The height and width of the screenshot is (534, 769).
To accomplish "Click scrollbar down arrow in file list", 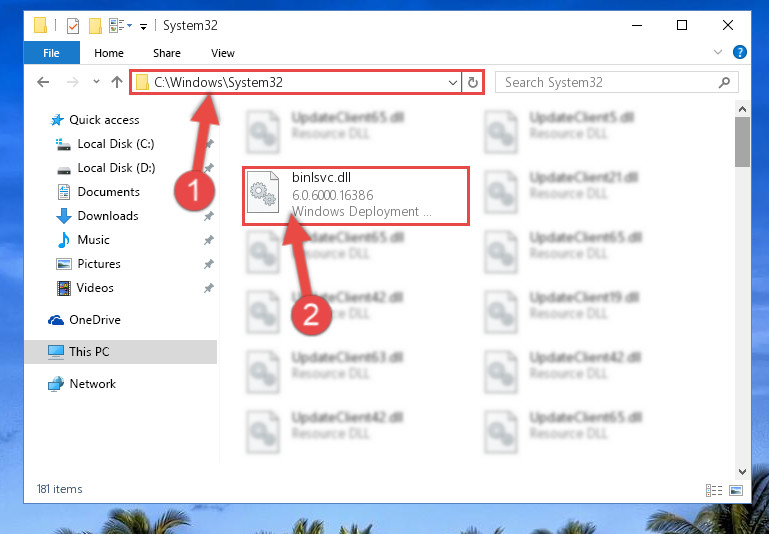I will click(x=742, y=472).
